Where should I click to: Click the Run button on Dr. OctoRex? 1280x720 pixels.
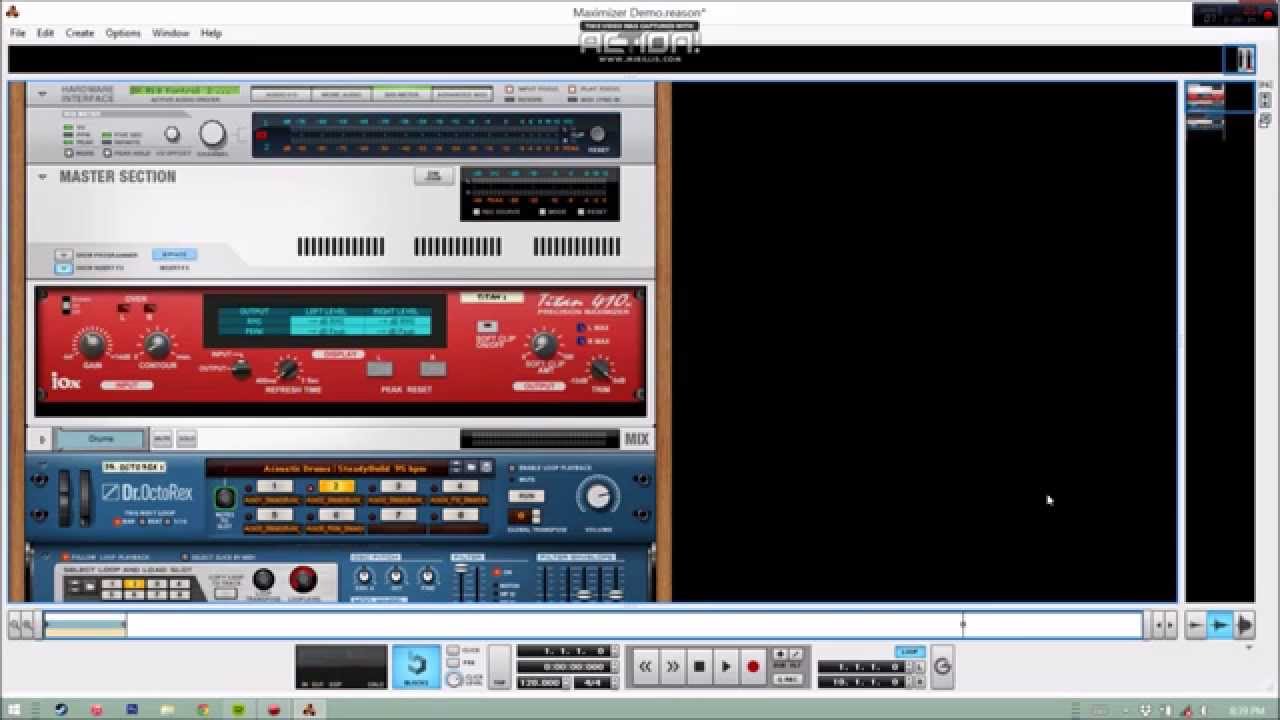(526, 496)
